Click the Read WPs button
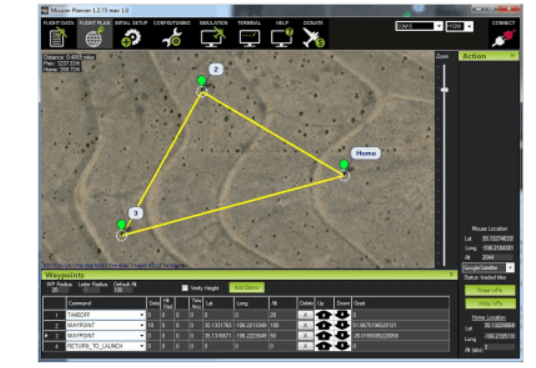The height and width of the screenshot is (368, 536). 490,290
